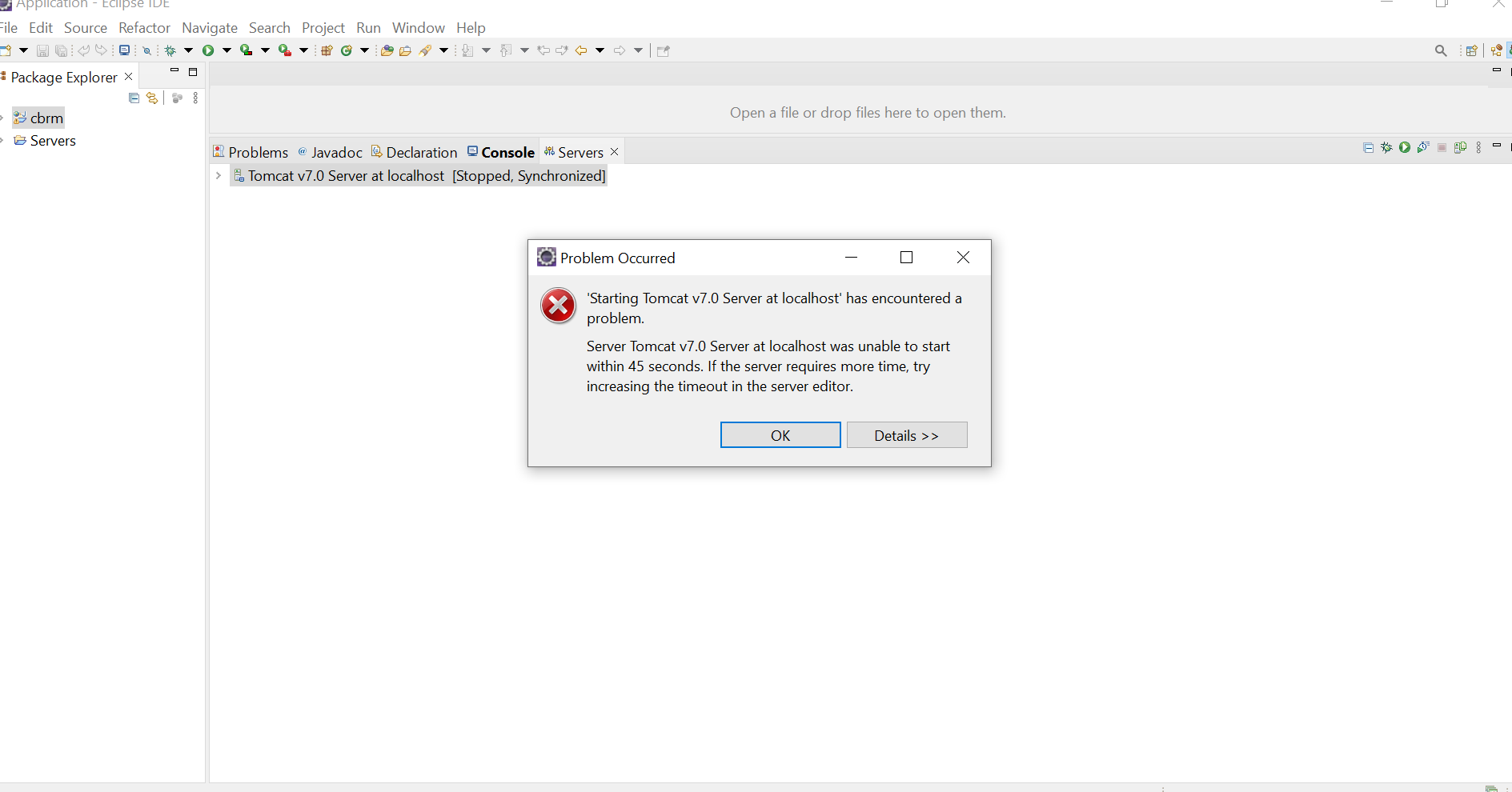Switch to the Problems tab
The height and width of the screenshot is (792, 1512).
pyautogui.click(x=251, y=152)
